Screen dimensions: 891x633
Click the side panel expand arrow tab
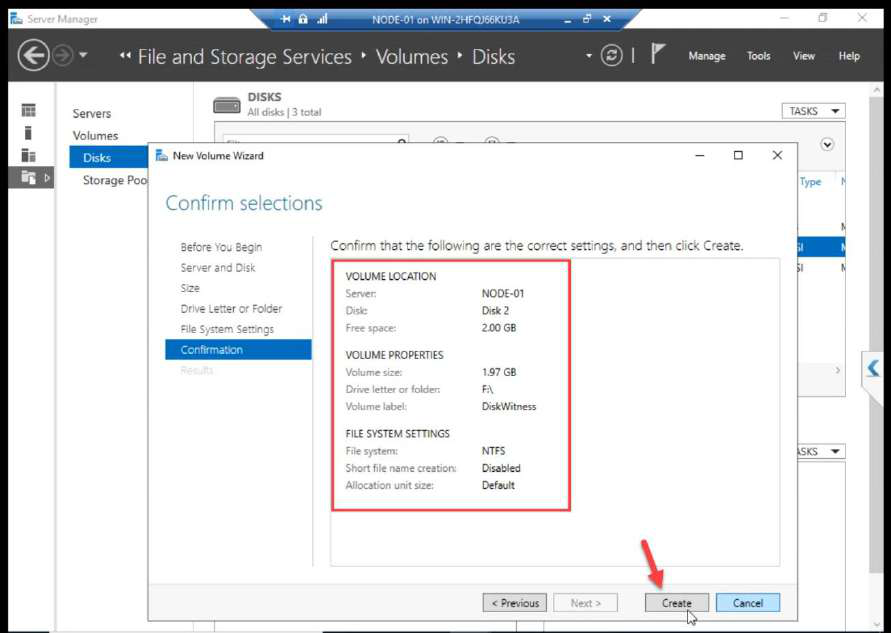873,369
